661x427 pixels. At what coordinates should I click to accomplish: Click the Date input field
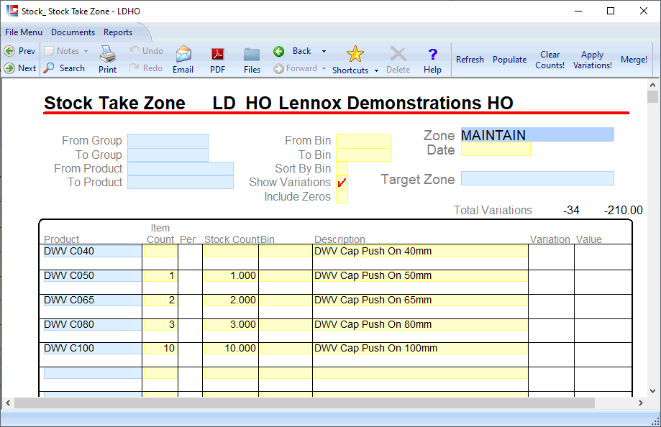(496, 149)
